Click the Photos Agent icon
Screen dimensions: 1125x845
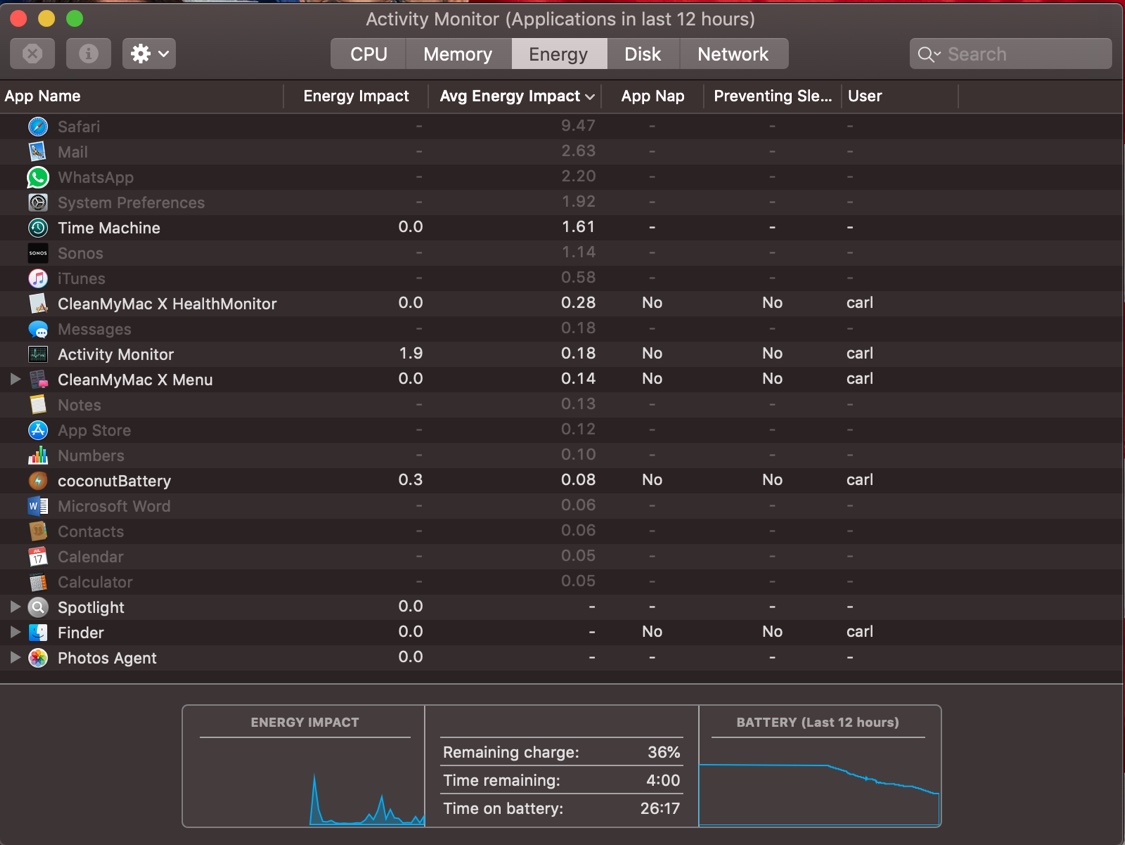pyautogui.click(x=38, y=658)
